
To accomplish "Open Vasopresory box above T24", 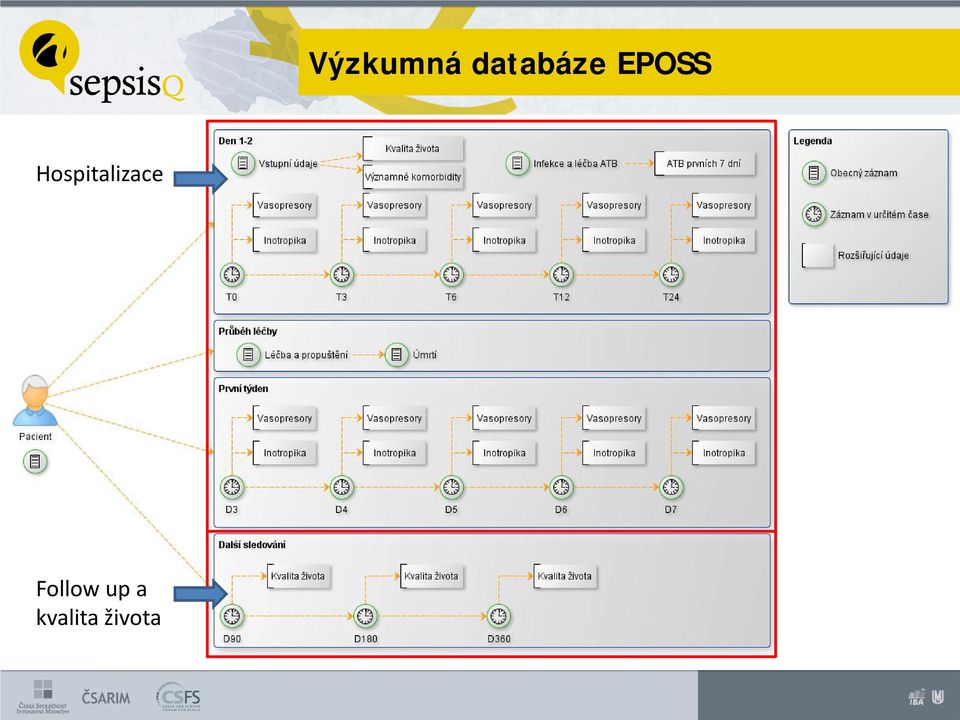I will (724, 205).
